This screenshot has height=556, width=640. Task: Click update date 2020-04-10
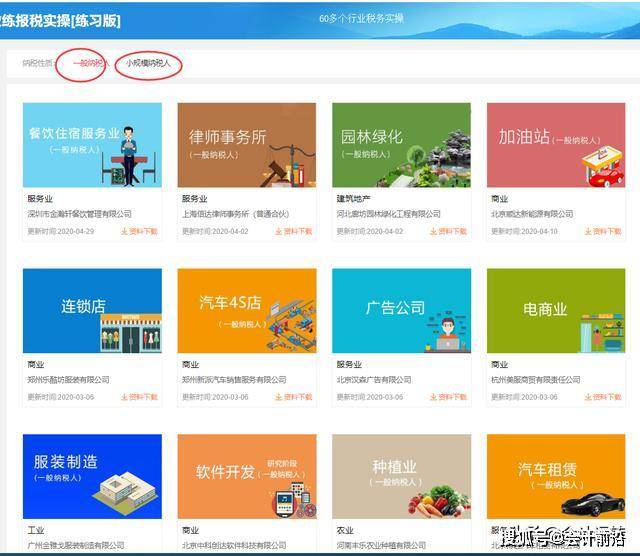tap(539, 231)
